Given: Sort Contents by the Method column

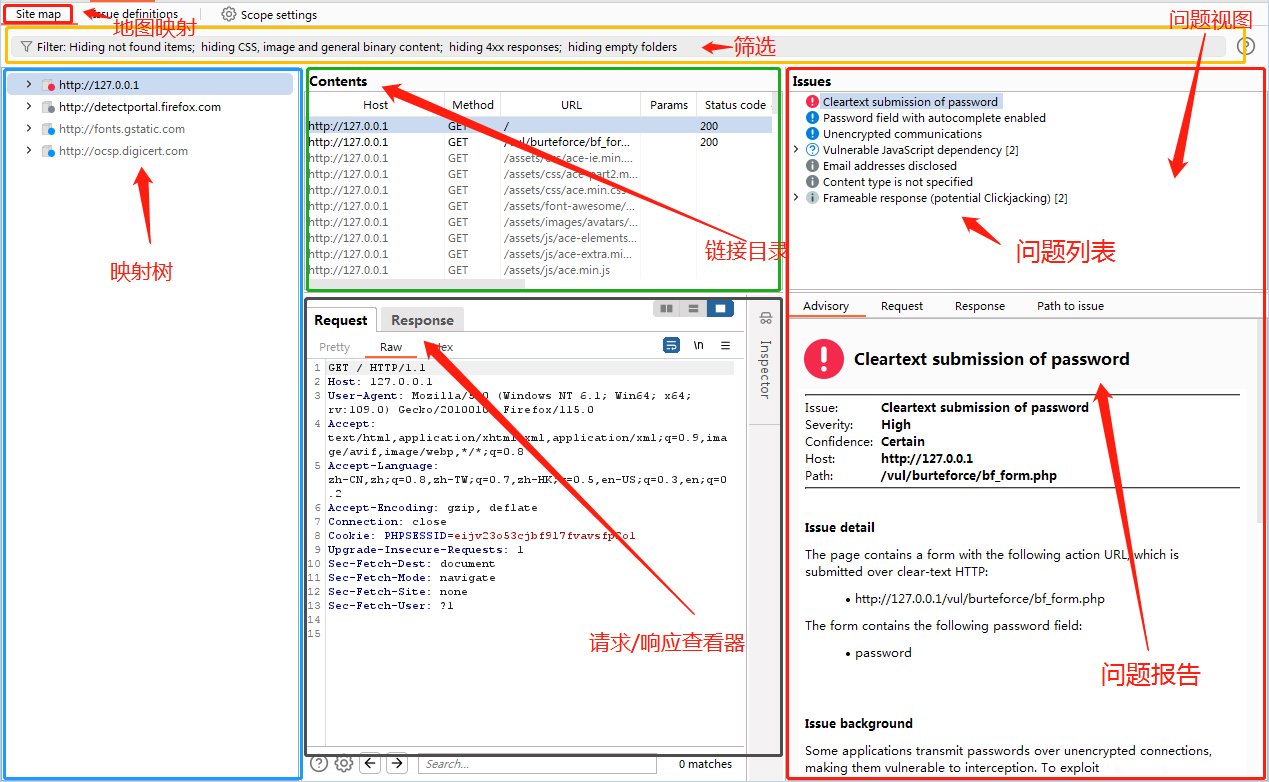Looking at the screenshot, I should (473, 104).
